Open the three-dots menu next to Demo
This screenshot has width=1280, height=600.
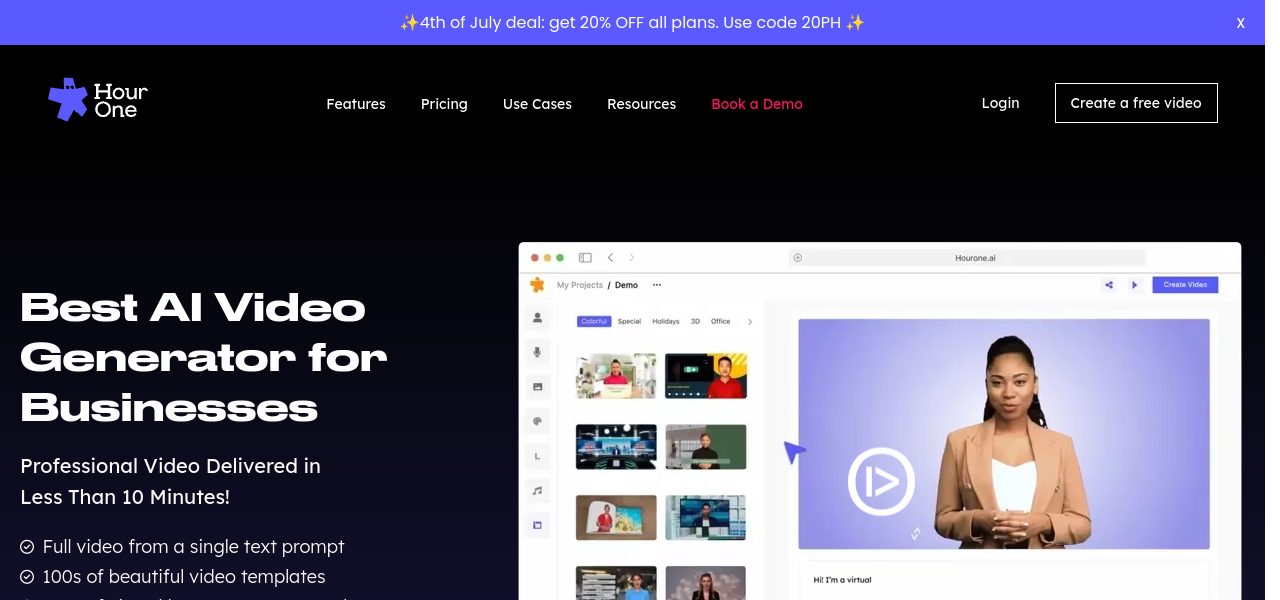657,285
